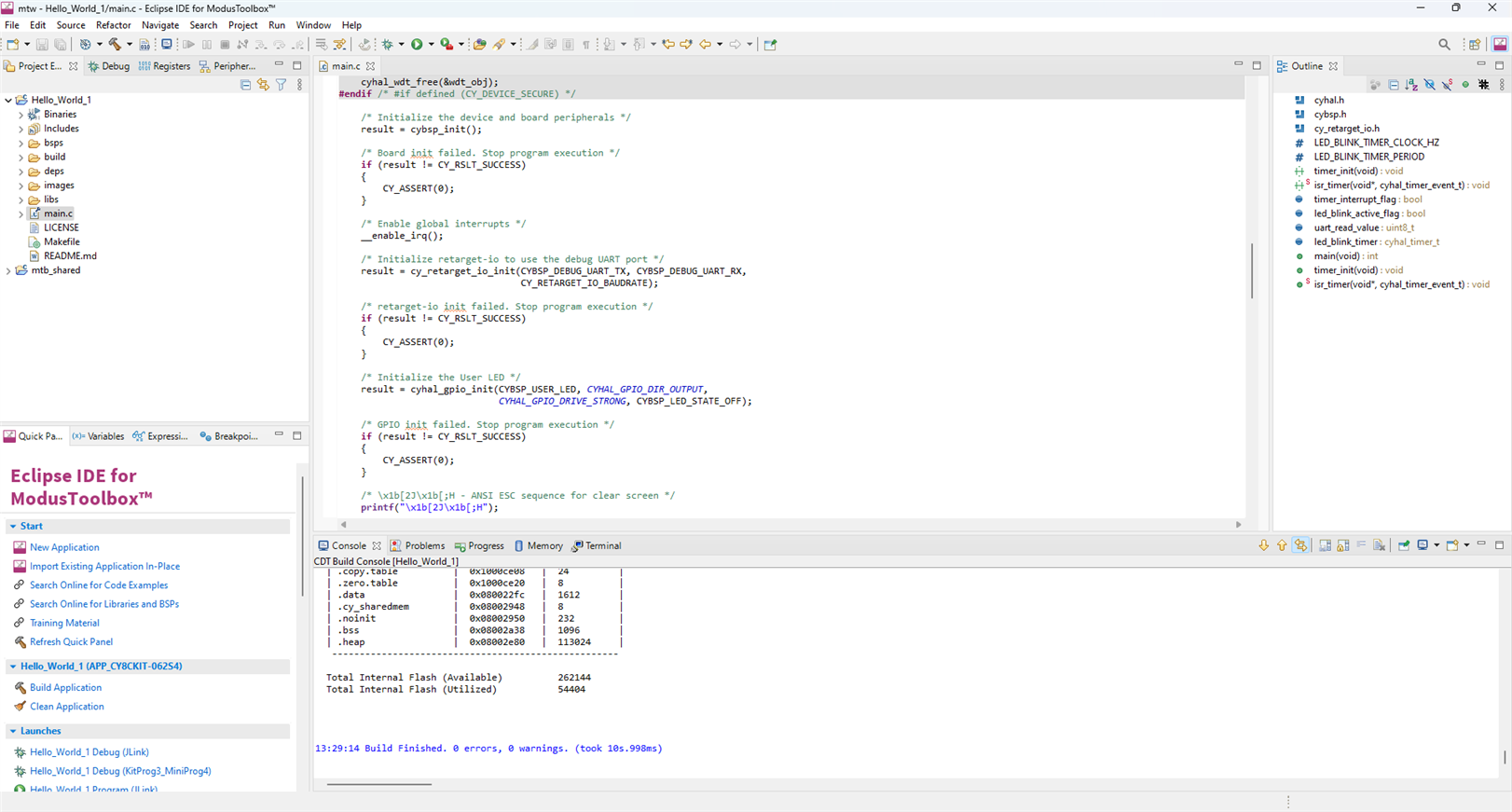
Task: Click the Last Edit Location arrow icon
Action: pyautogui.click(x=668, y=44)
